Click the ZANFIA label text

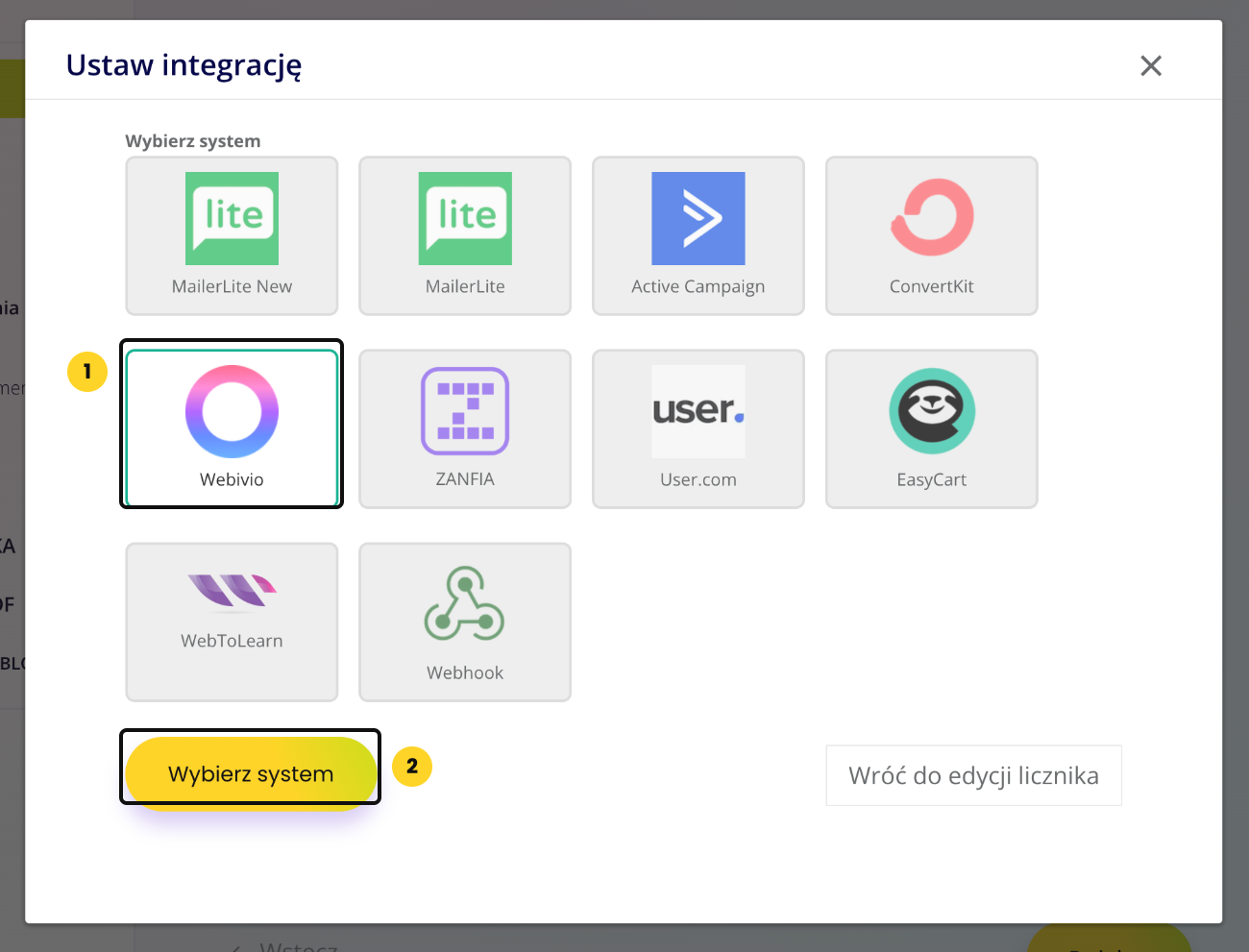[465, 479]
